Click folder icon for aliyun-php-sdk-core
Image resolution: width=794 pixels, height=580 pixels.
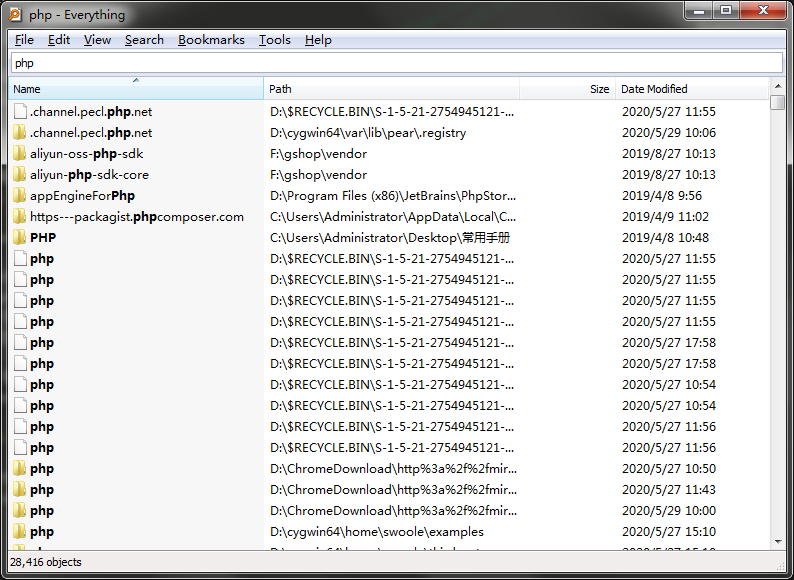click(x=20, y=175)
